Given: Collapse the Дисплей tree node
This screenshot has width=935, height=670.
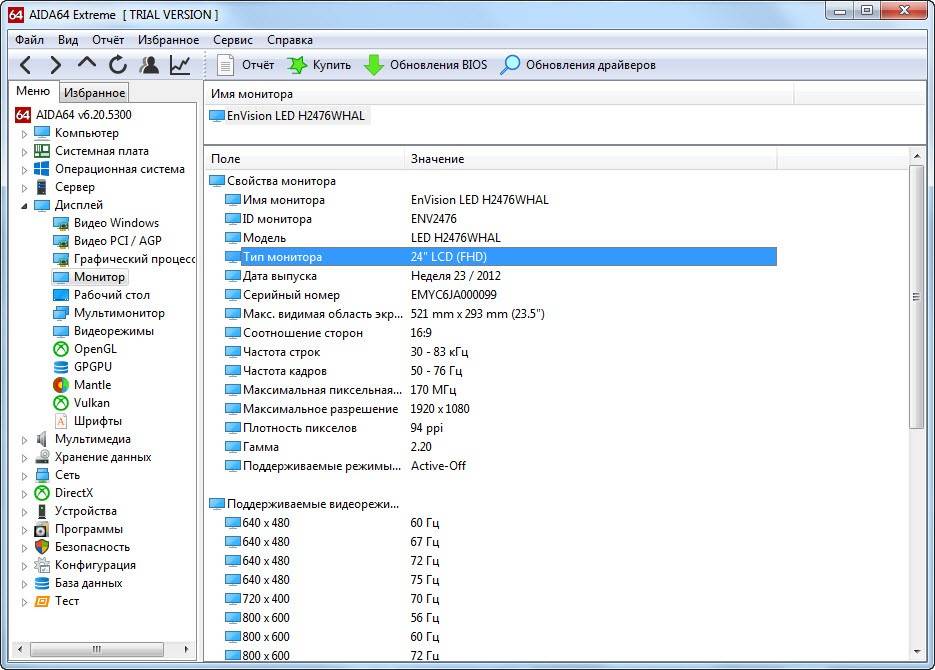Looking at the screenshot, I should tap(25, 205).
